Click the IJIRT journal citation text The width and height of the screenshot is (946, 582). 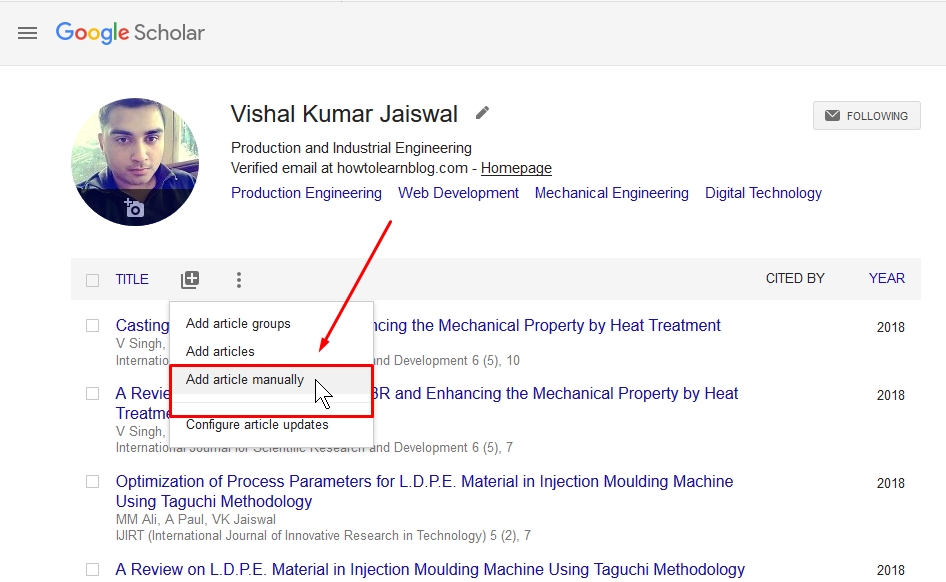(x=323, y=536)
